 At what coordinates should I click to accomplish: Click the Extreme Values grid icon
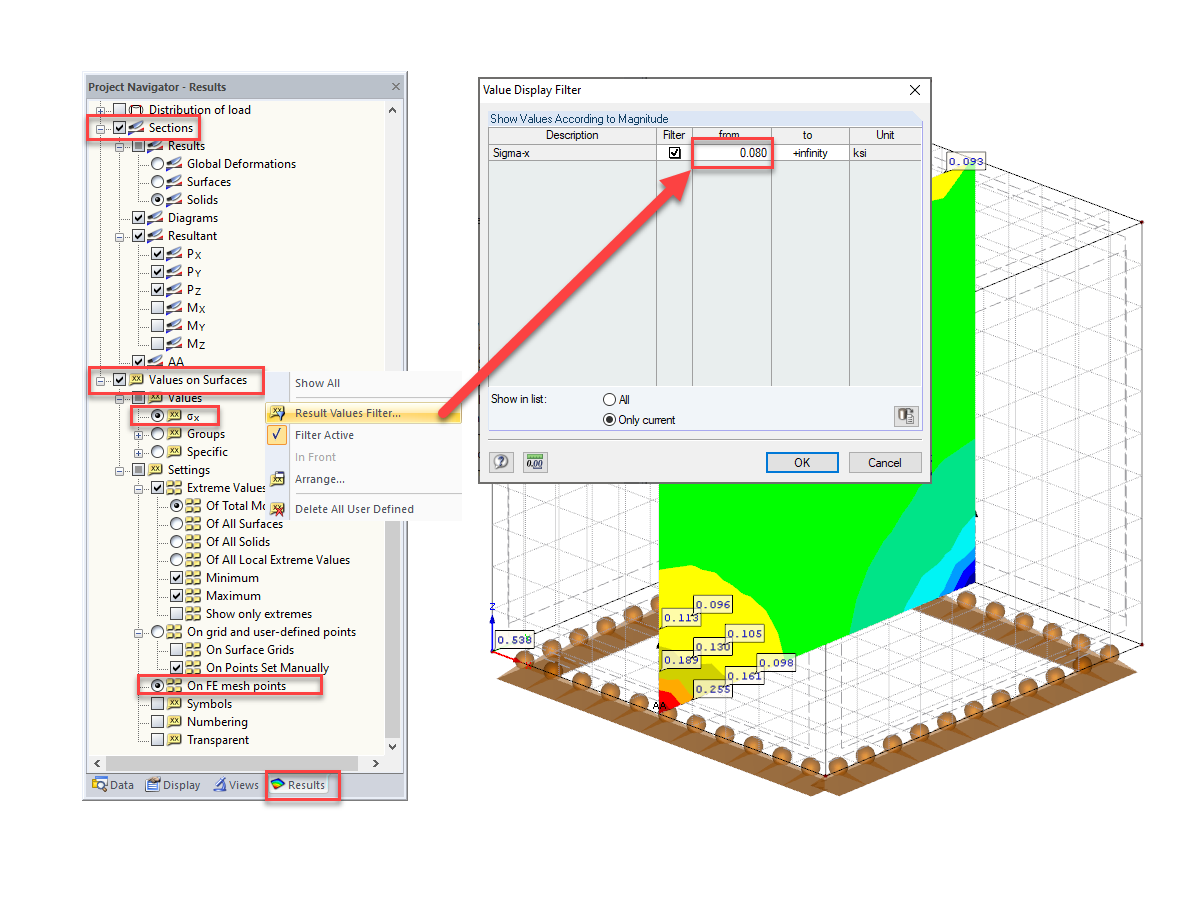(x=175, y=488)
